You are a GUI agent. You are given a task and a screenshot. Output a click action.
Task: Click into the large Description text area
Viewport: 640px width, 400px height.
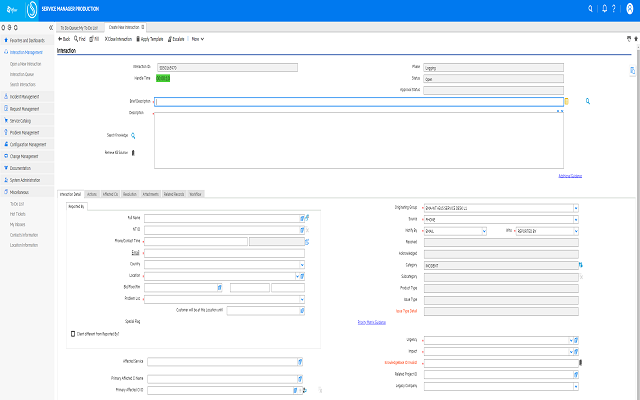tap(359, 140)
